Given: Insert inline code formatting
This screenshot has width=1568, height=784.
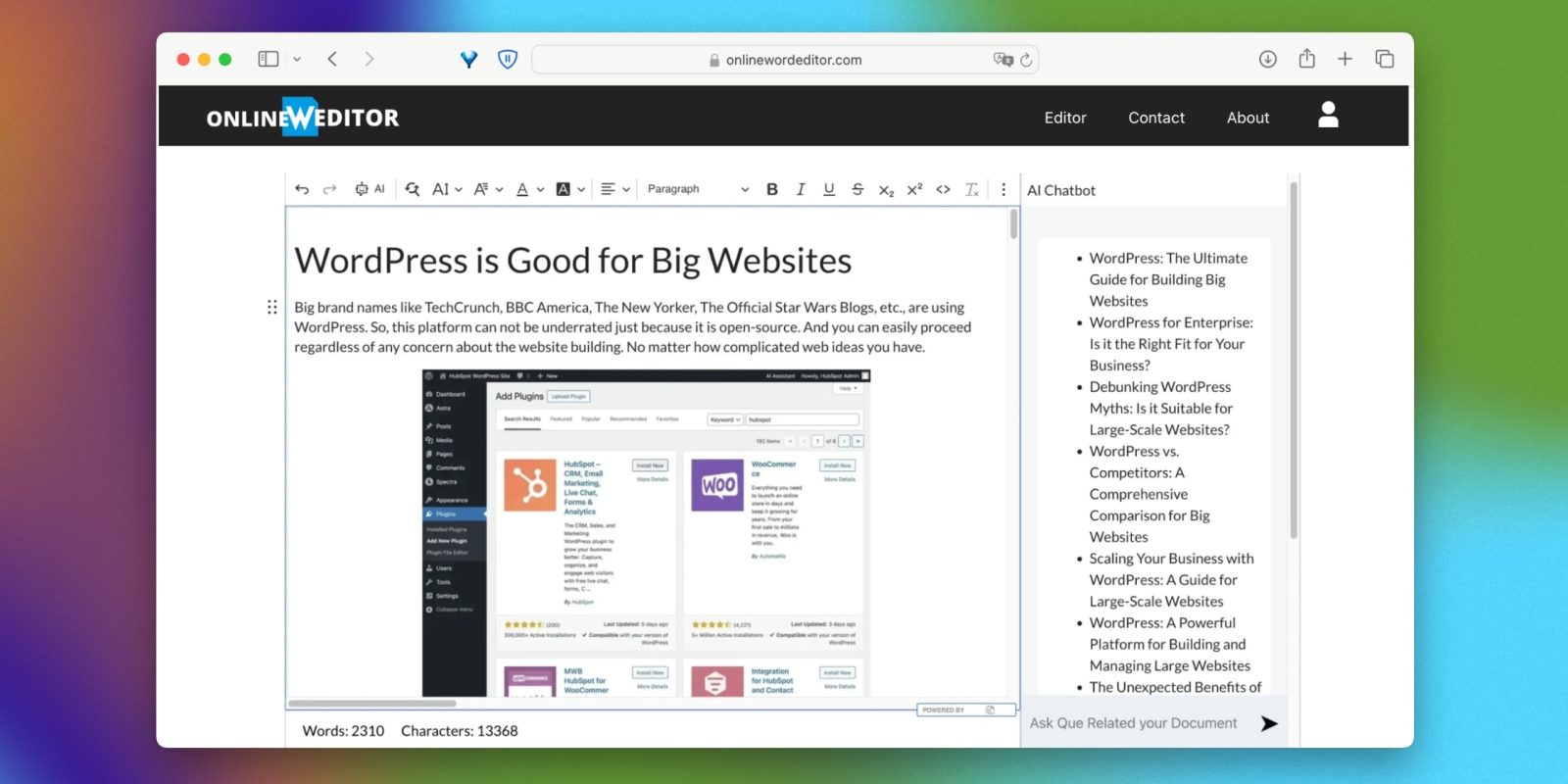Looking at the screenshot, I should click(x=943, y=189).
